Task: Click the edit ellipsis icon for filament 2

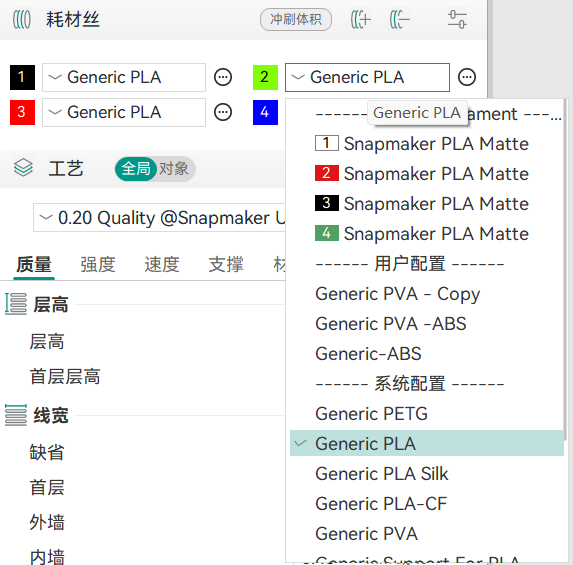Action: [x=467, y=77]
